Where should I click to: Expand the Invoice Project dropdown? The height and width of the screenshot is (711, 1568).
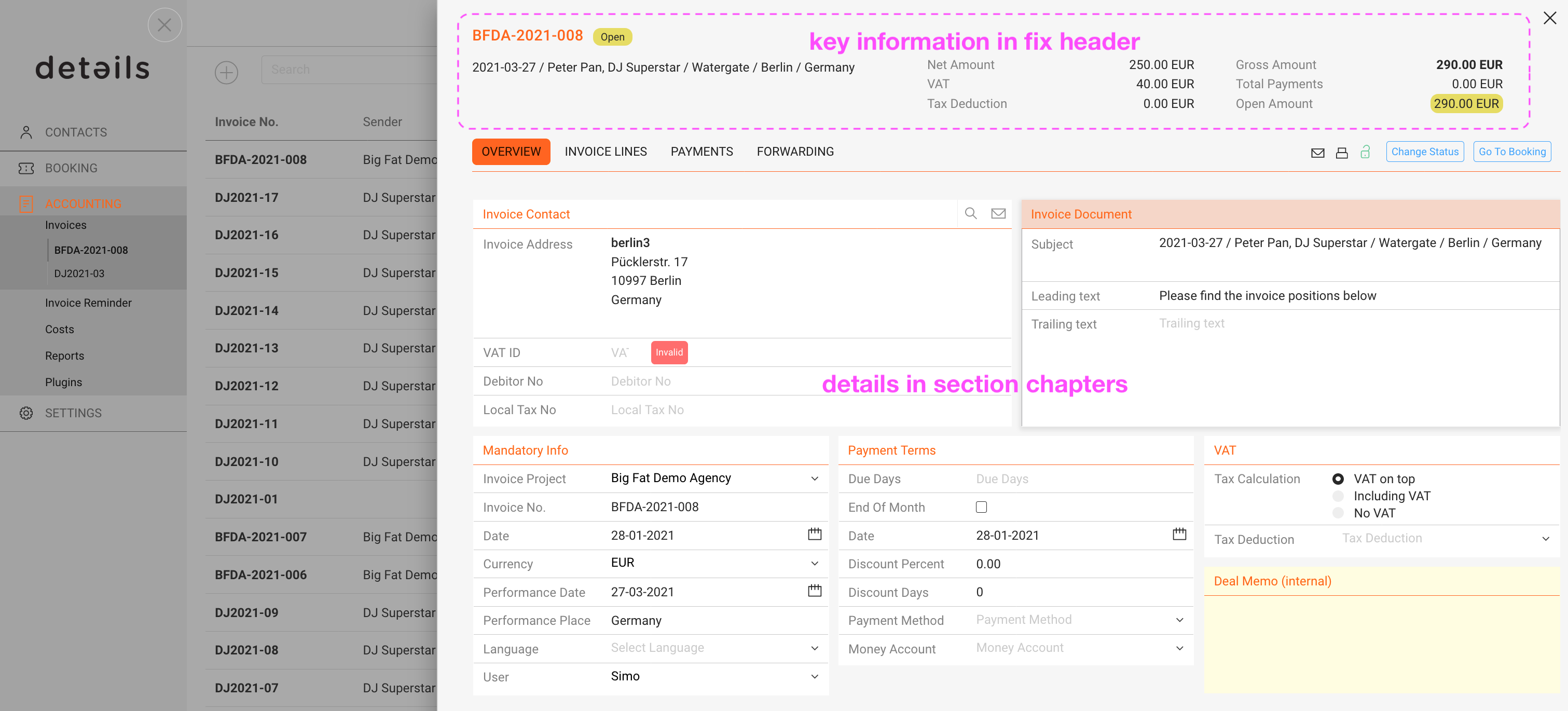(815, 478)
